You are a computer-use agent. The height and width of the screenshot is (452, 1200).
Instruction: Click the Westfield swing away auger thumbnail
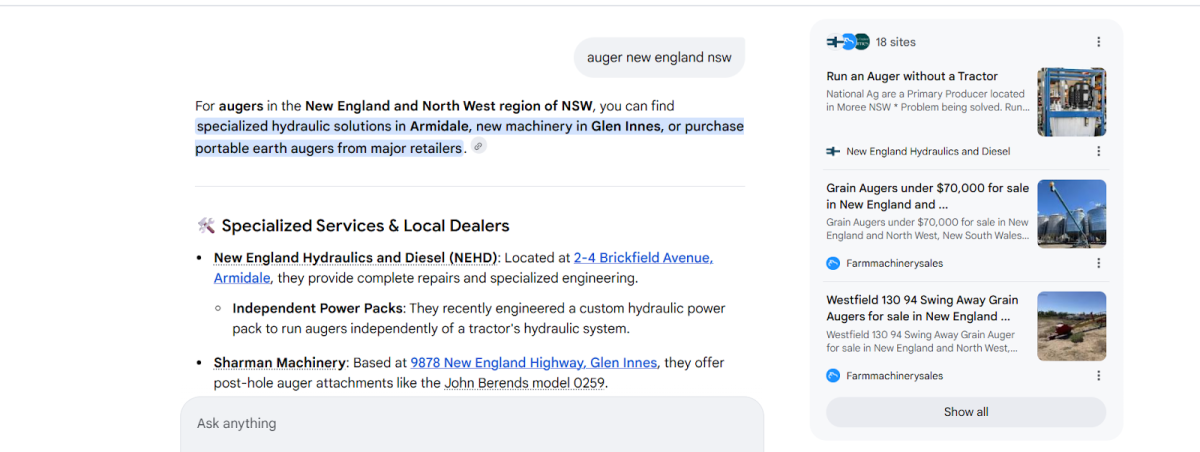coord(1071,326)
